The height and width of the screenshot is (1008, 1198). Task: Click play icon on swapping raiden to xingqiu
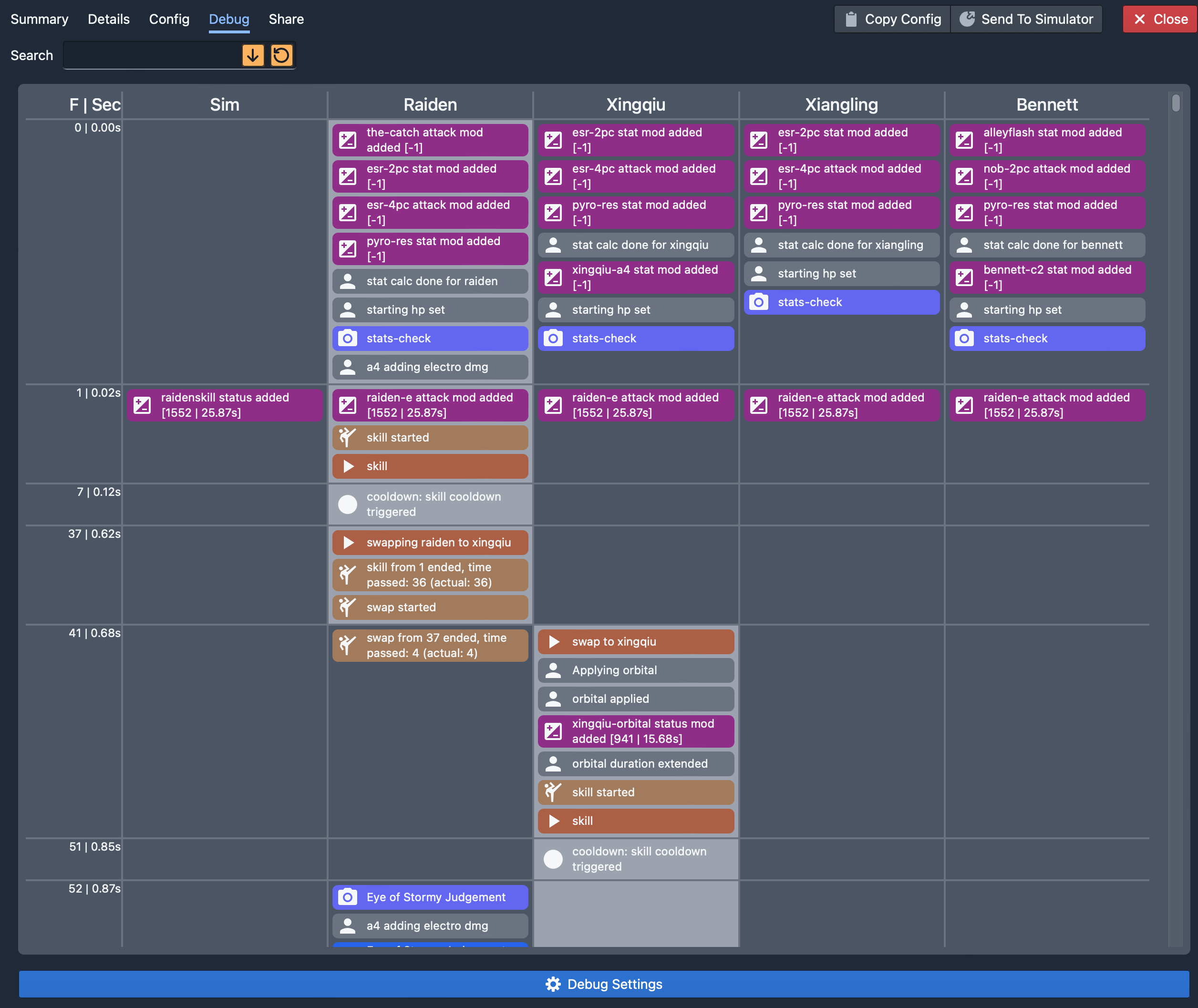point(348,542)
